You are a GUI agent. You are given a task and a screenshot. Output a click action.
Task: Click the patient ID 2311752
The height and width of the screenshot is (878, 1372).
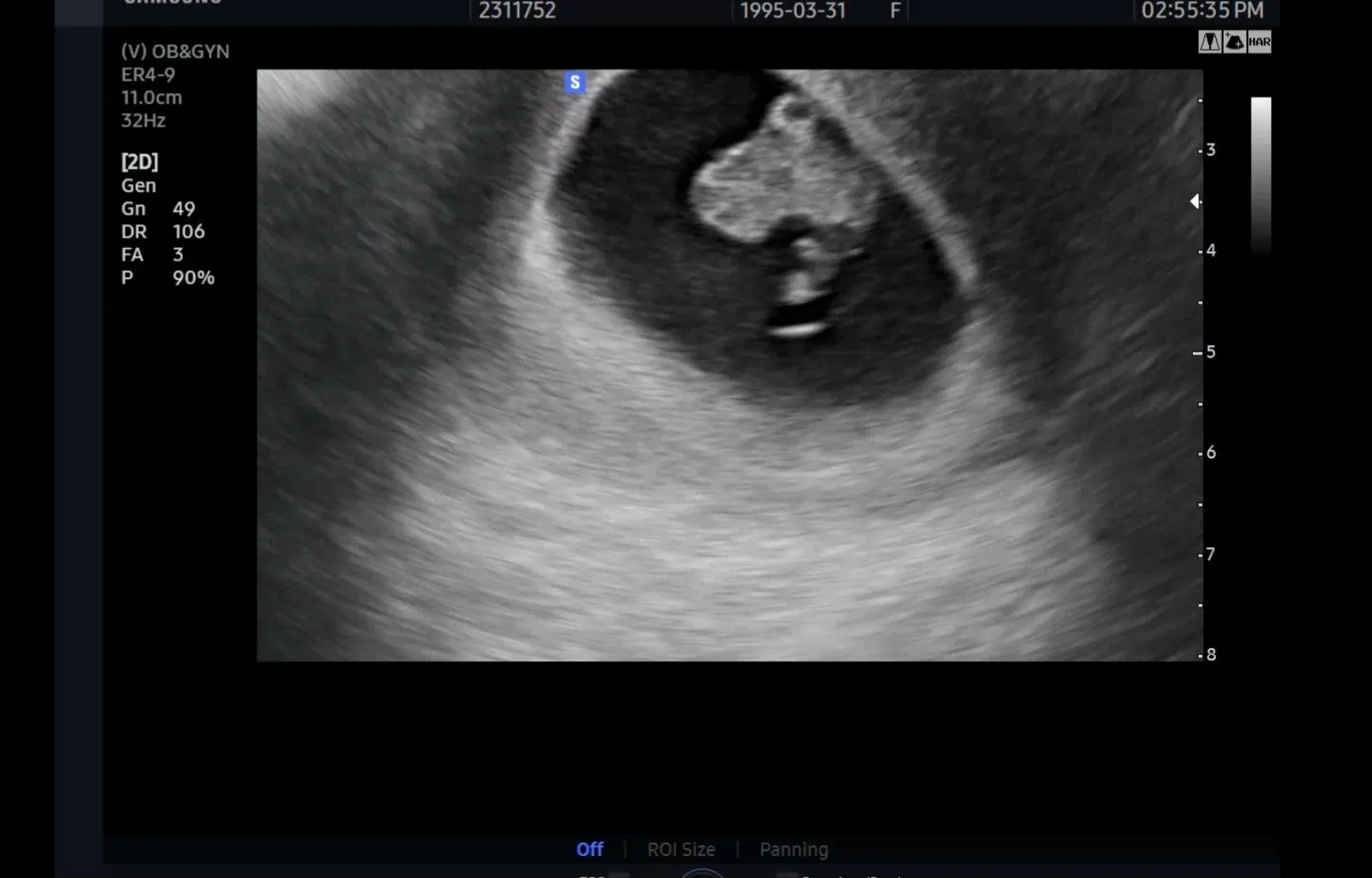click(517, 10)
